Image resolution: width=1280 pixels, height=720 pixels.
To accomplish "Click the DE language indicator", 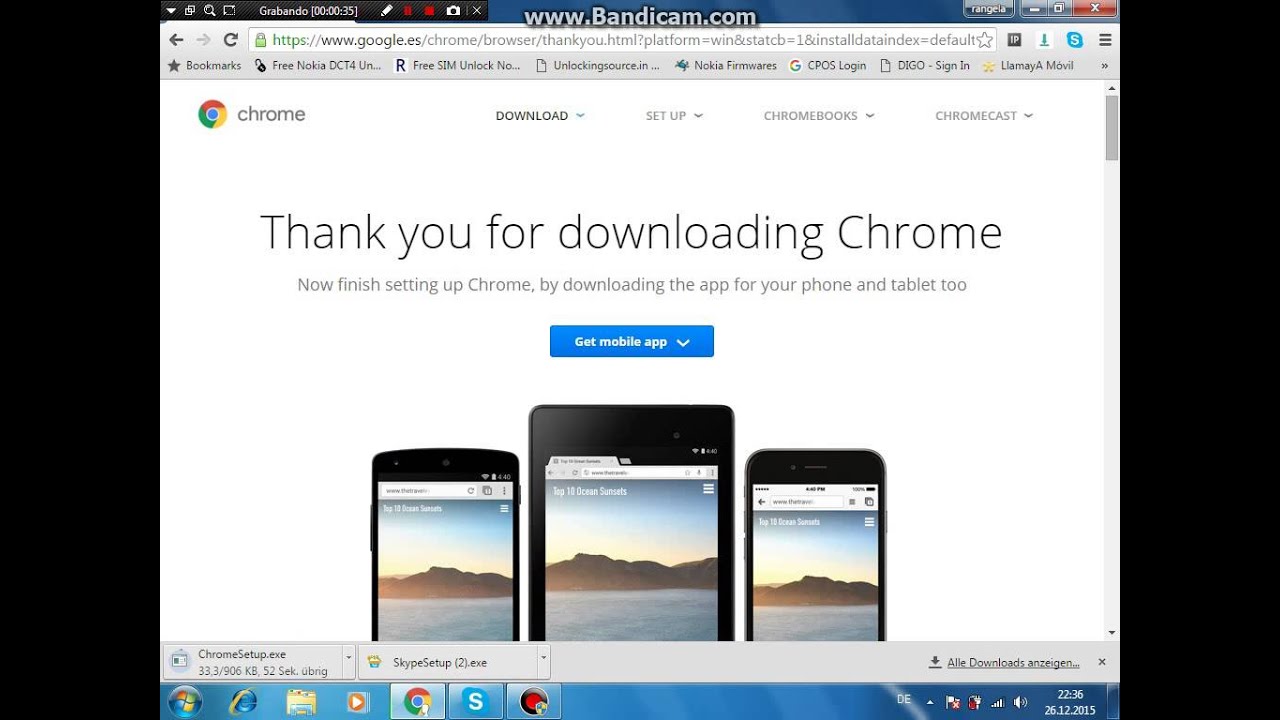I will click(904, 700).
